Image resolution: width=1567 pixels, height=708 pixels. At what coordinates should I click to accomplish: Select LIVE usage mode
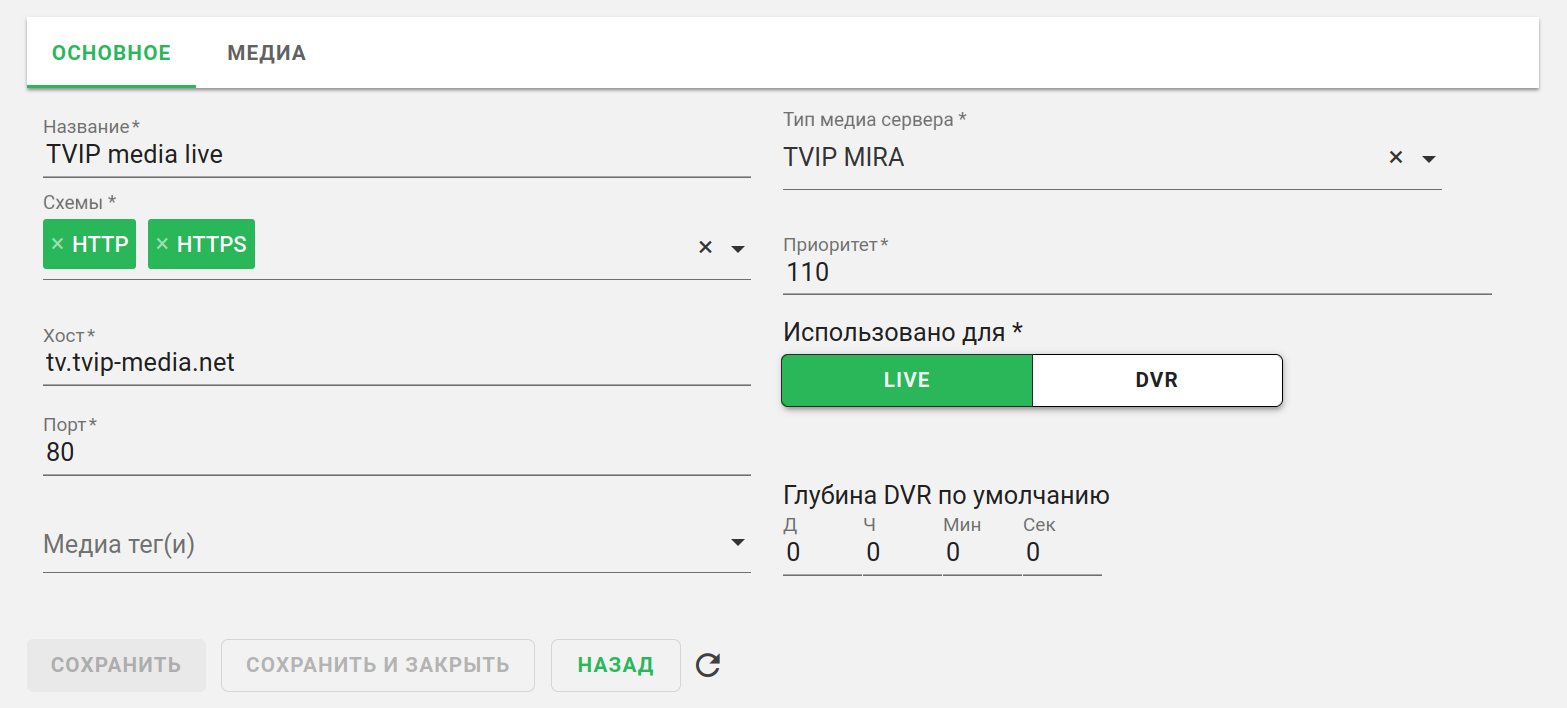906,381
